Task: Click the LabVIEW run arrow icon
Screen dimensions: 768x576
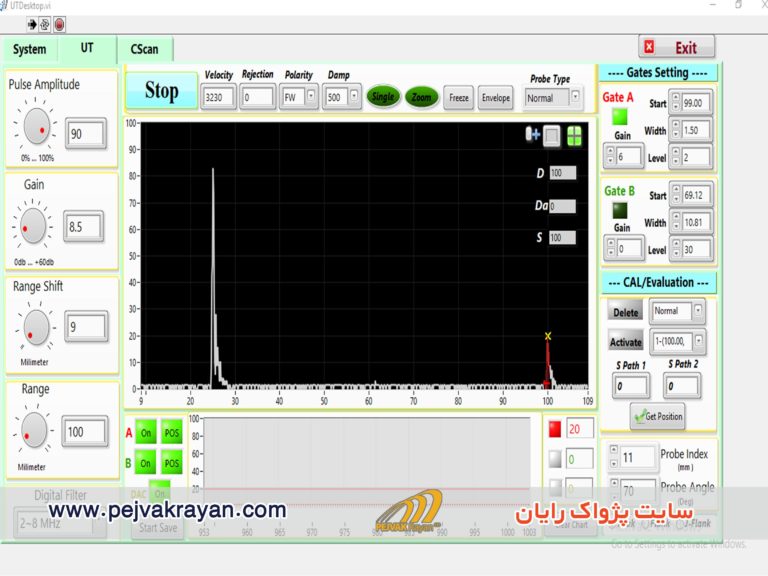Action: [x=32, y=24]
